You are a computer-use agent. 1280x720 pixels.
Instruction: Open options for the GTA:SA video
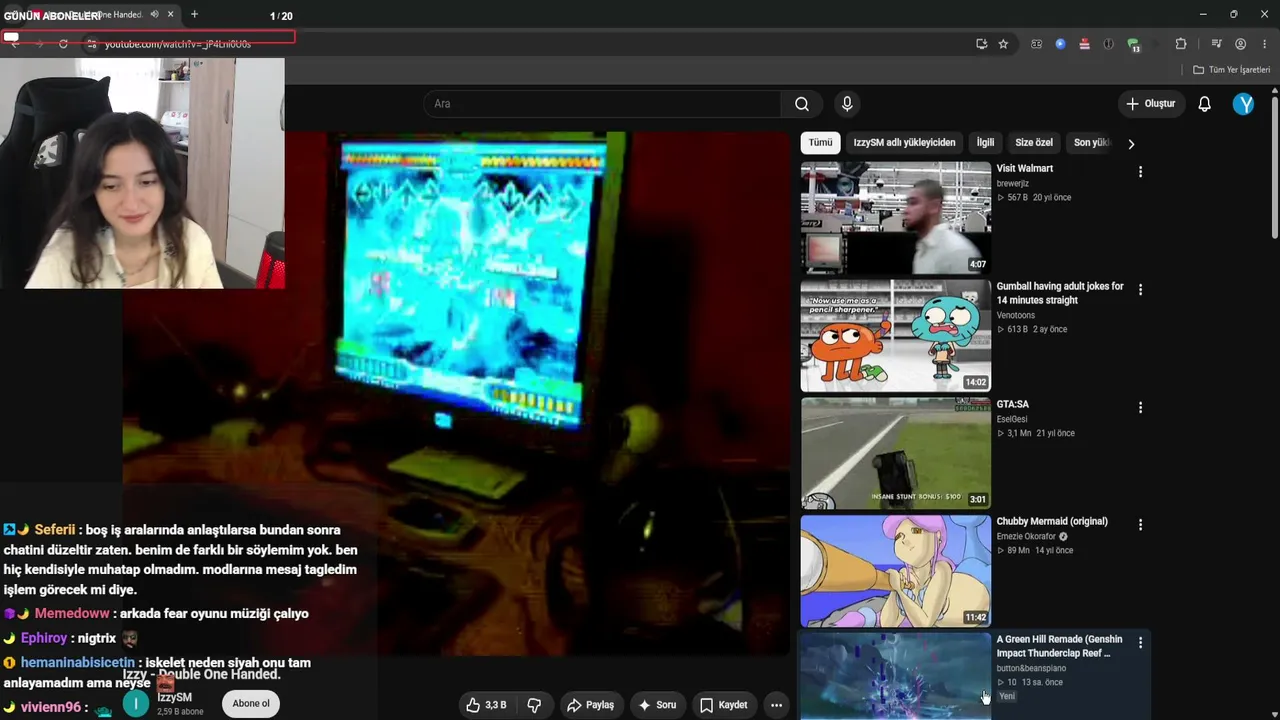(1140, 408)
